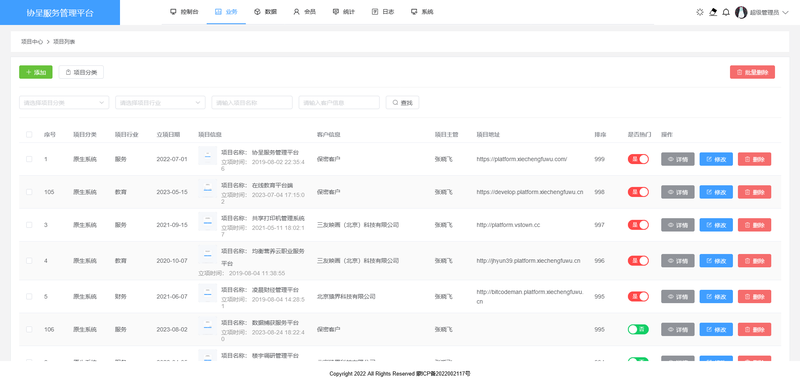This screenshot has height=386, width=800.
Task: Switch to the 业务 tab in the top navigation
Action: (x=226, y=12)
